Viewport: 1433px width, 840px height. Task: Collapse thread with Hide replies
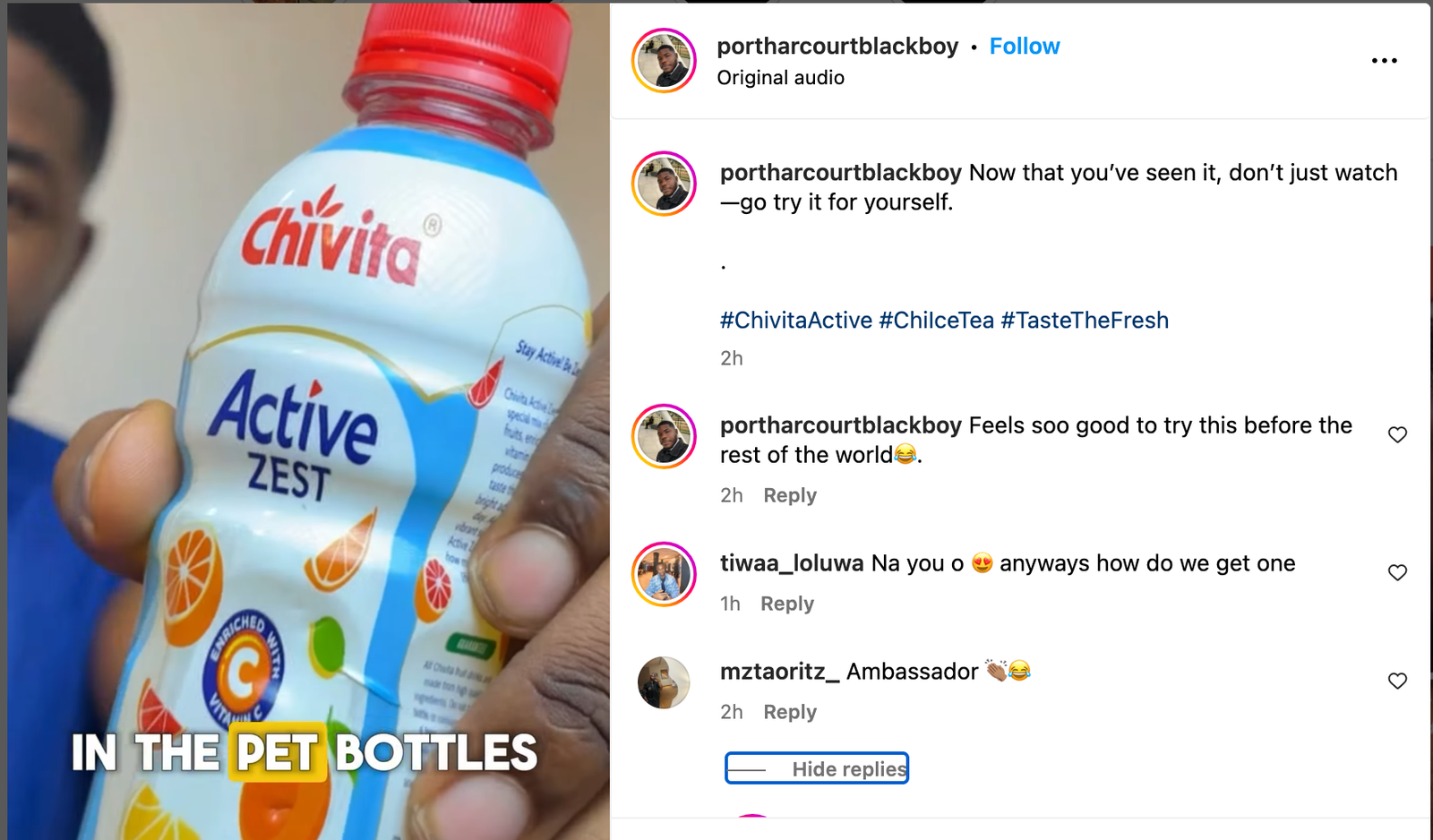[x=817, y=768]
